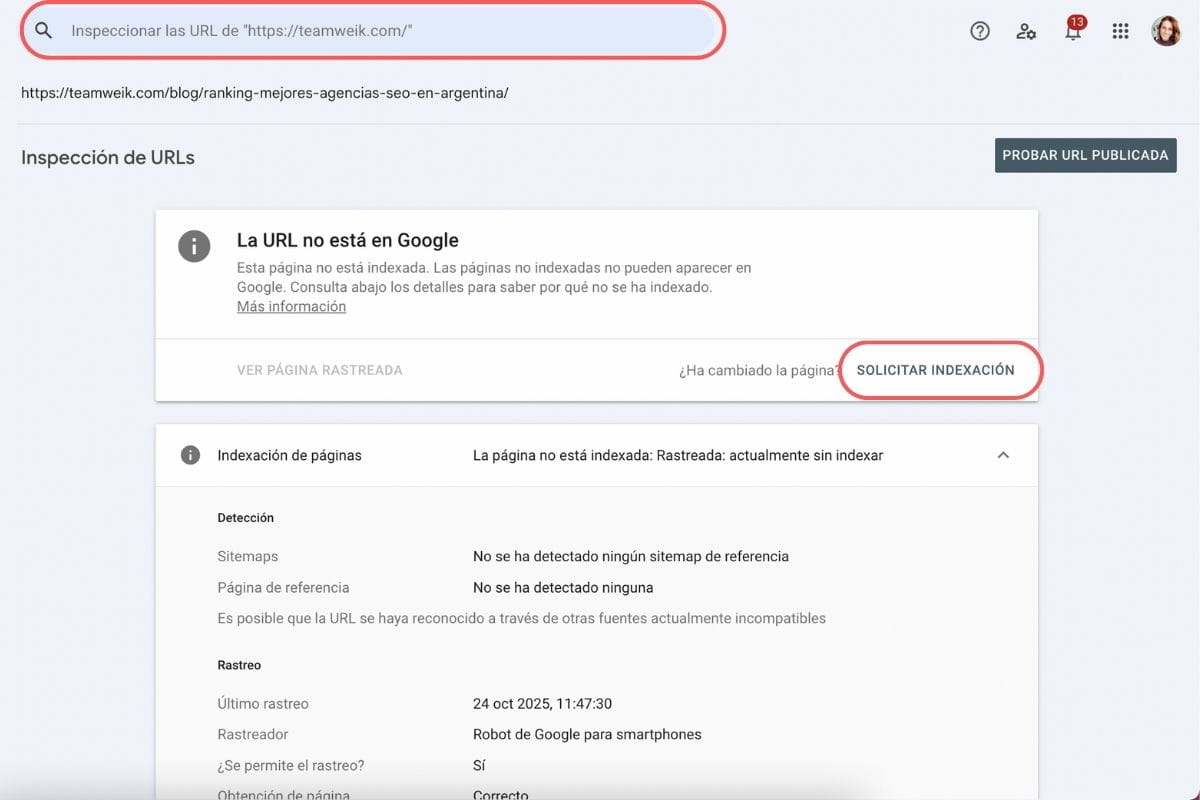Click SOLICITAR INDEXACIÓN to request indexing
The image size is (1200, 800).
pyautogui.click(x=939, y=370)
